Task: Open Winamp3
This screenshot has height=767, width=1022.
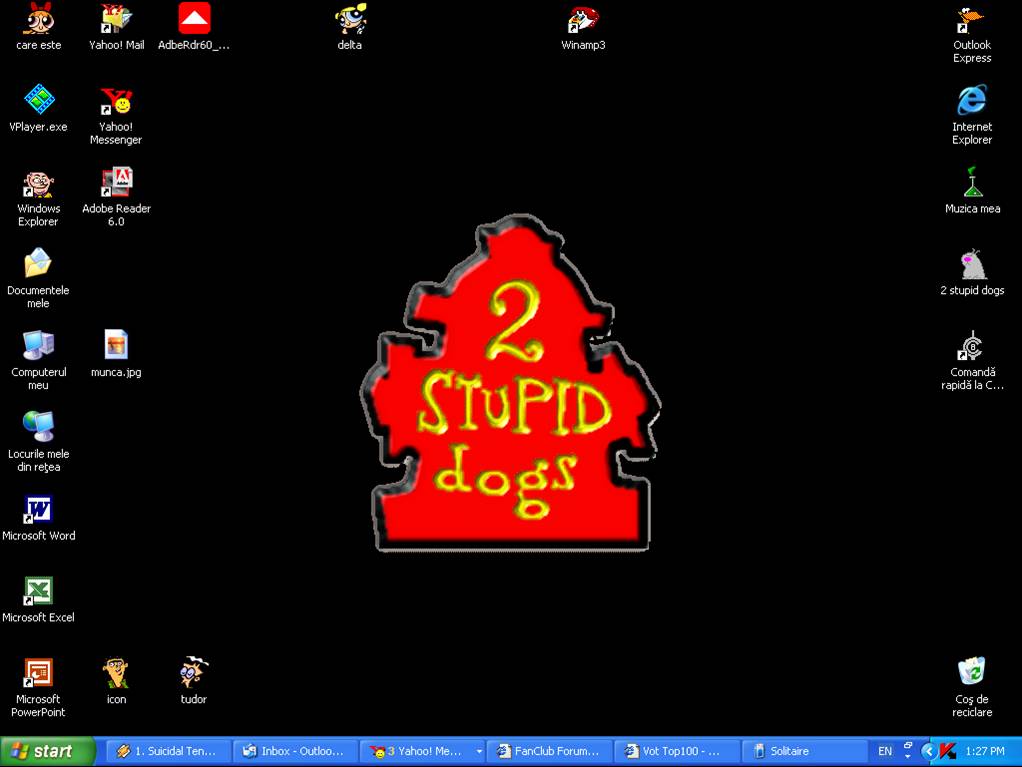Action: 583,18
